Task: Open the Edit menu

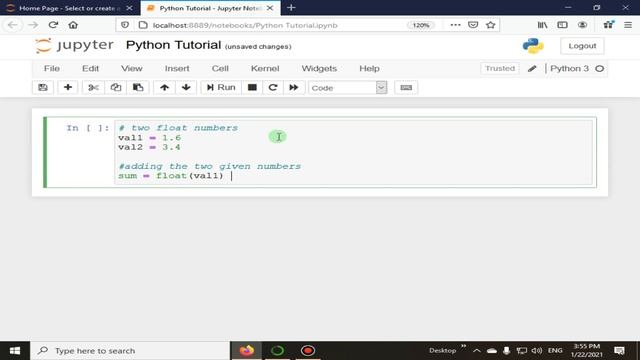Action: pyautogui.click(x=90, y=69)
